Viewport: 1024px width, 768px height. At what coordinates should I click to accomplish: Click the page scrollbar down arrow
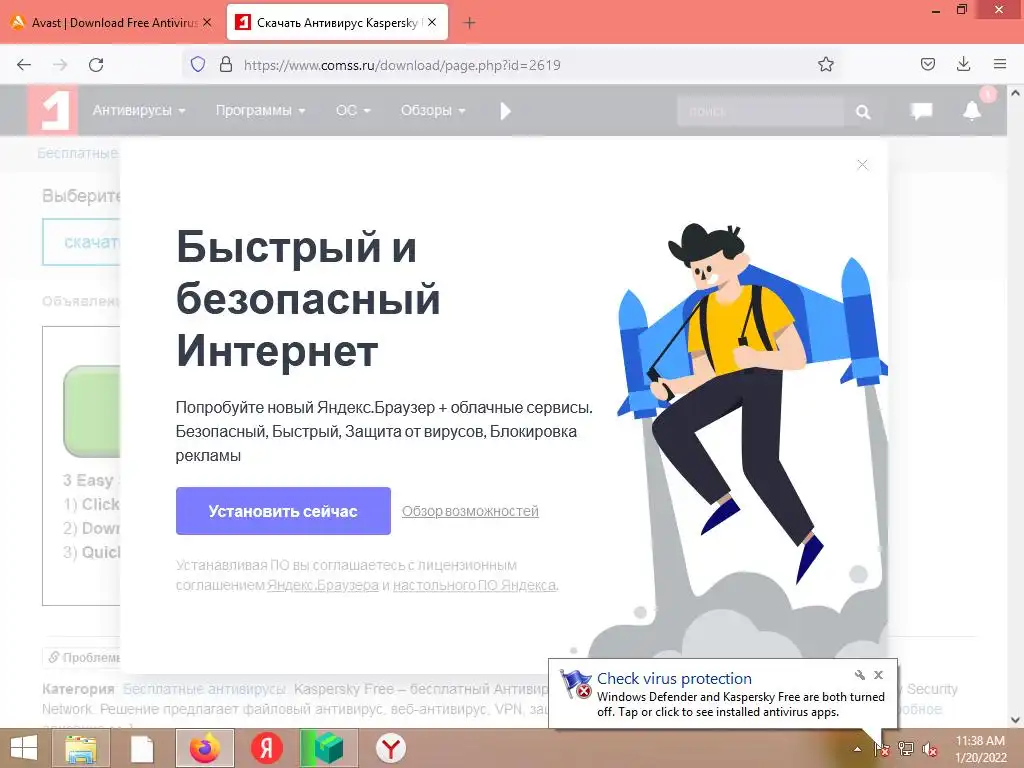coord(1016,720)
